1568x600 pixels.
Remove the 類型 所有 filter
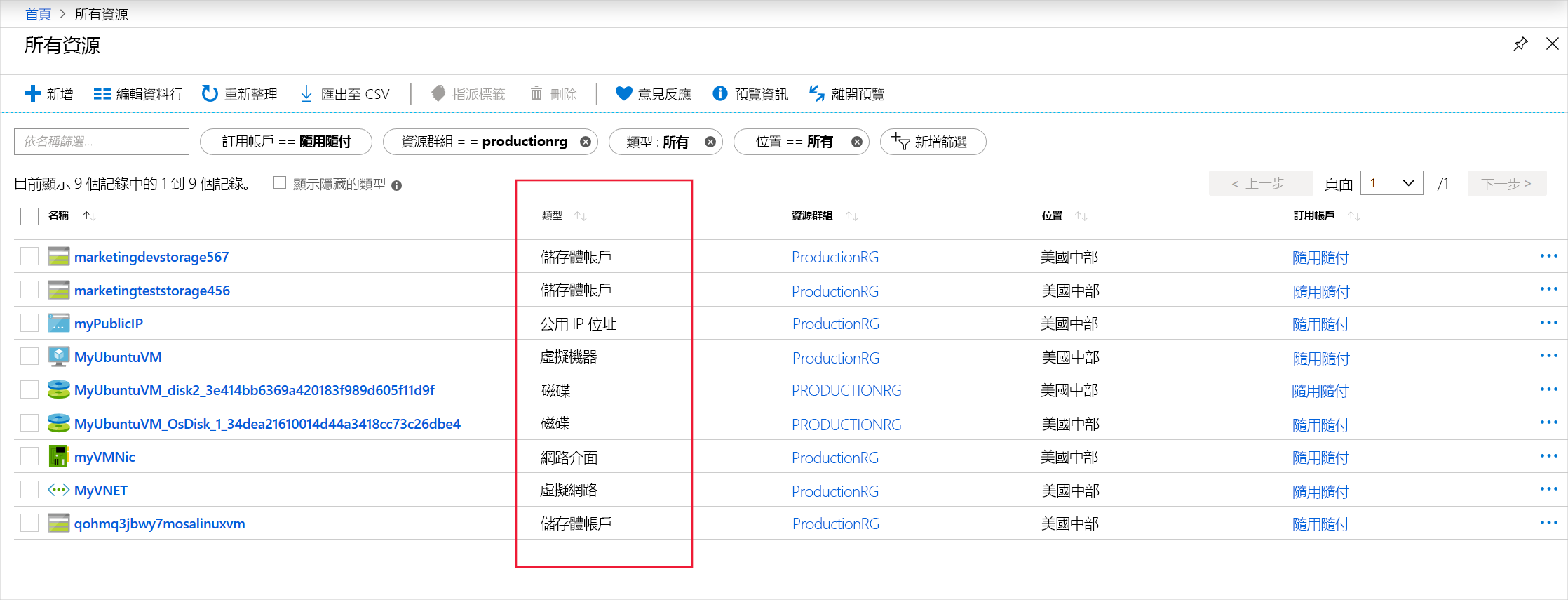[x=710, y=142]
